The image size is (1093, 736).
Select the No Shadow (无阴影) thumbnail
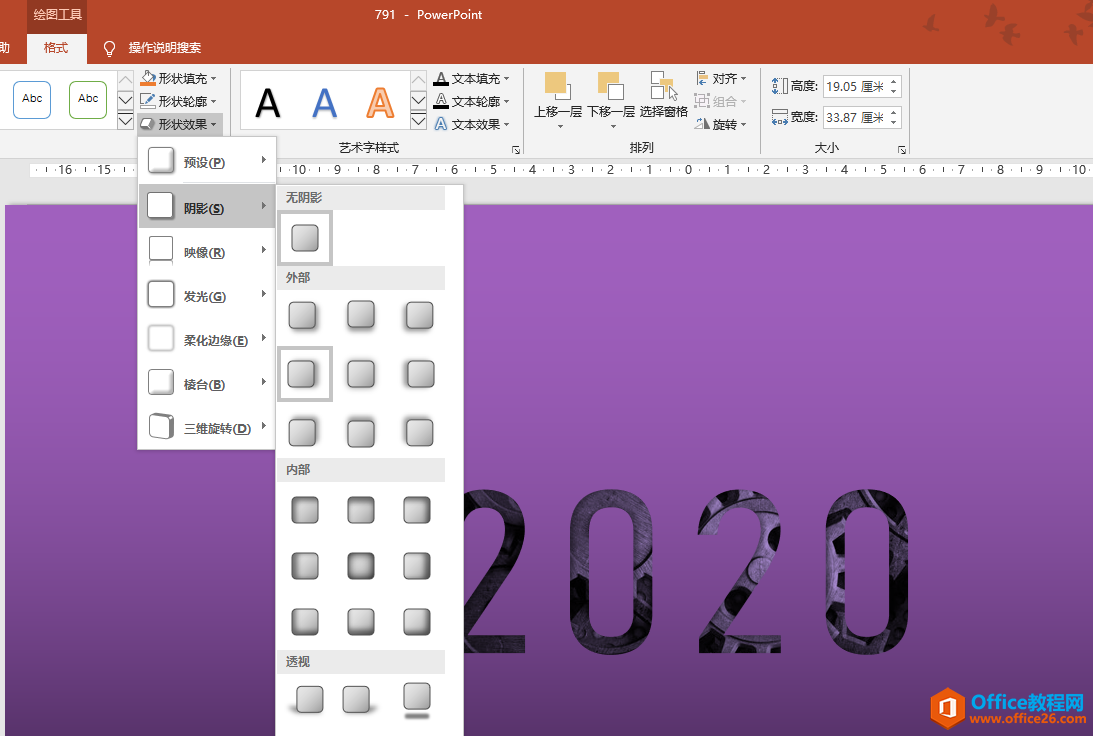(x=305, y=238)
